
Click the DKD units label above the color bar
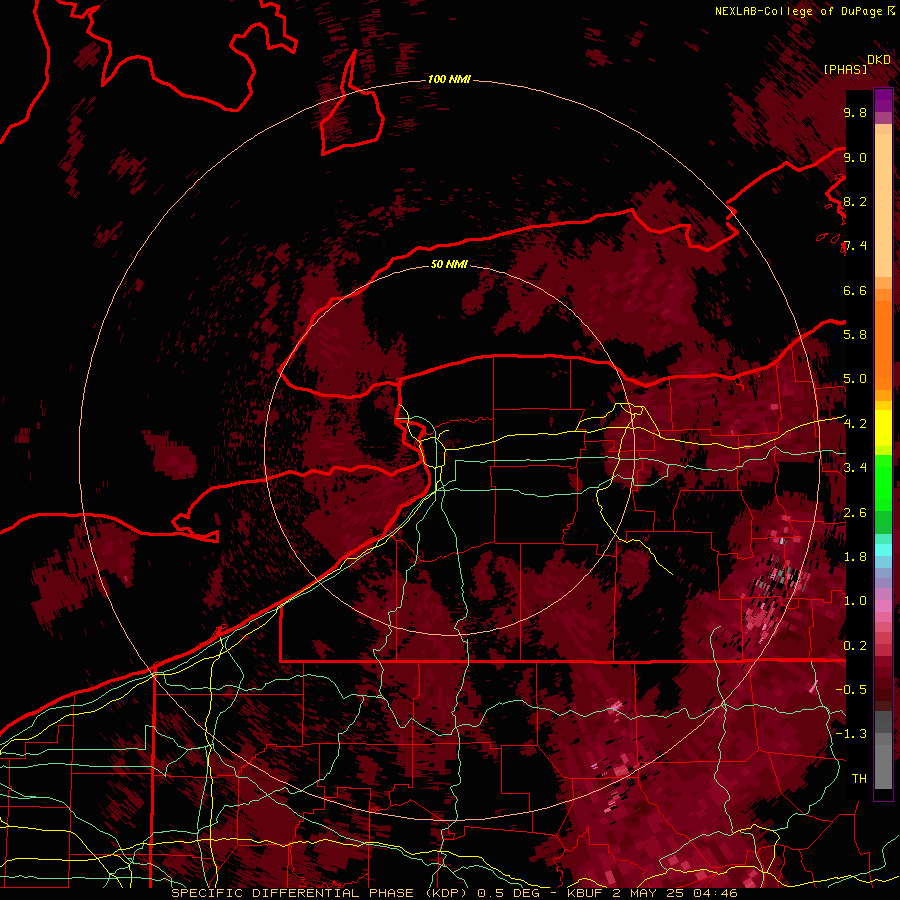(x=879, y=60)
